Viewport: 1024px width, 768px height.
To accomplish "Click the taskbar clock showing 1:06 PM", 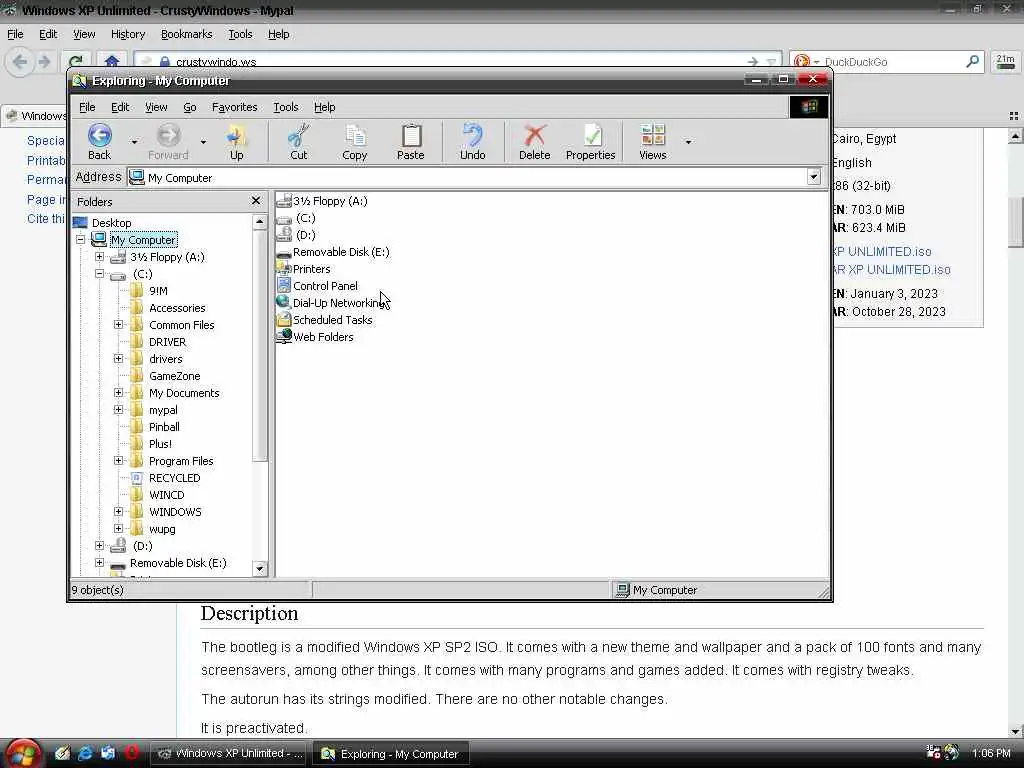I will click(x=991, y=753).
